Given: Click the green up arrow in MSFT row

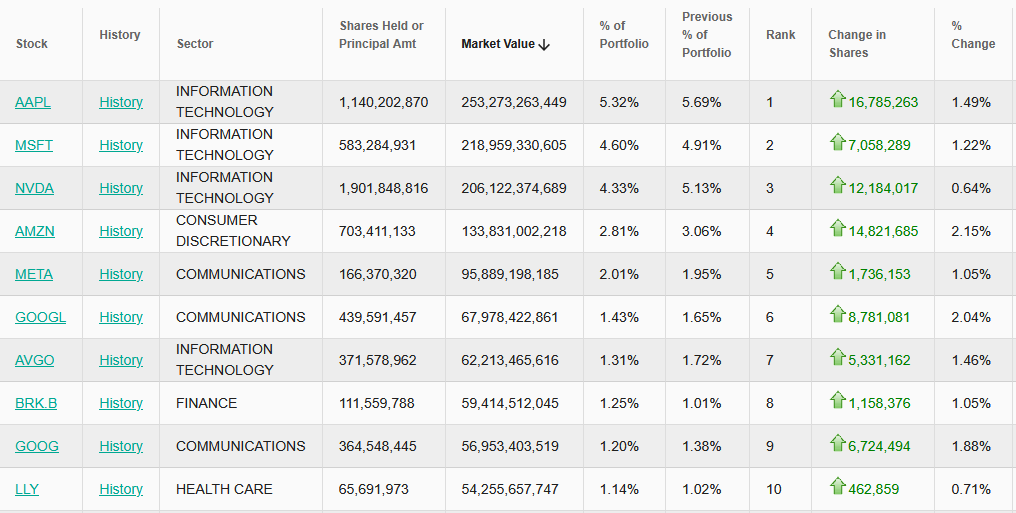Looking at the screenshot, I should 837,143.
